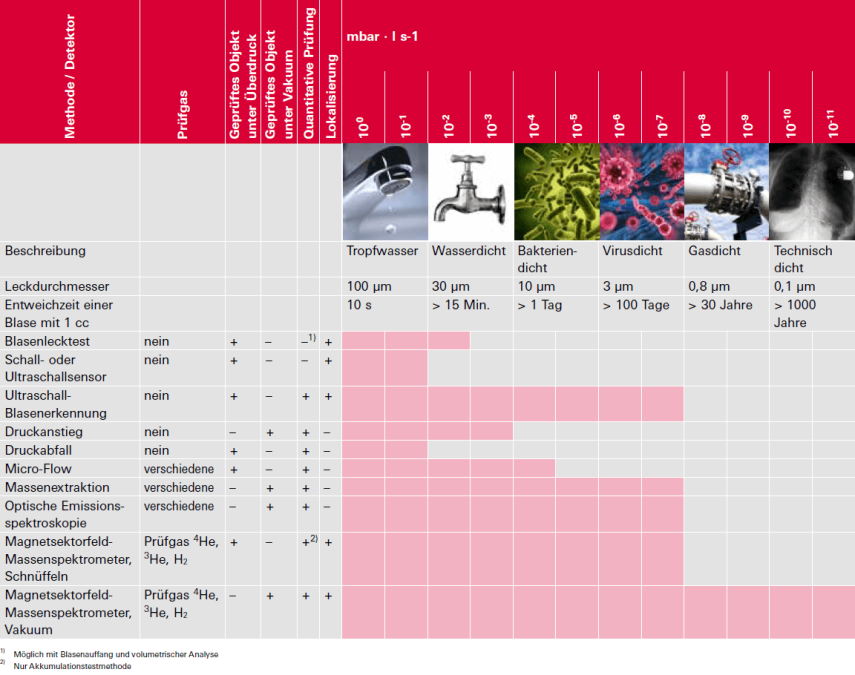Click the chest X-ray pacemaker image
855x675 pixels.
[x=812, y=191]
